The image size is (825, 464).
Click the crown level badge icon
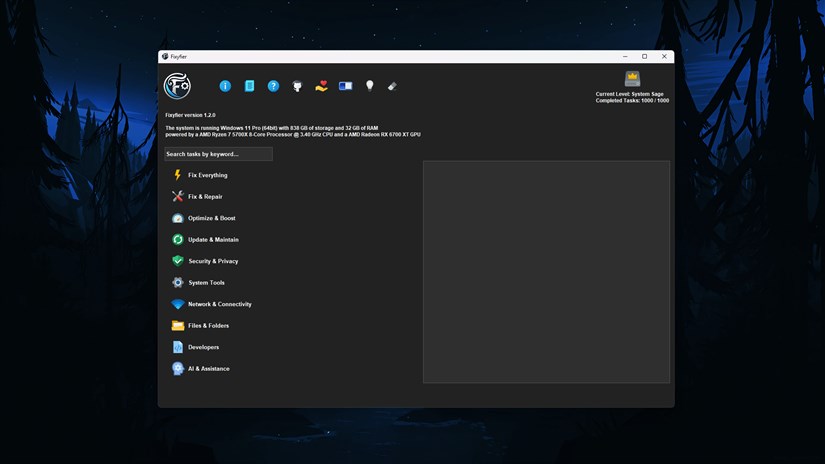[x=632, y=79]
